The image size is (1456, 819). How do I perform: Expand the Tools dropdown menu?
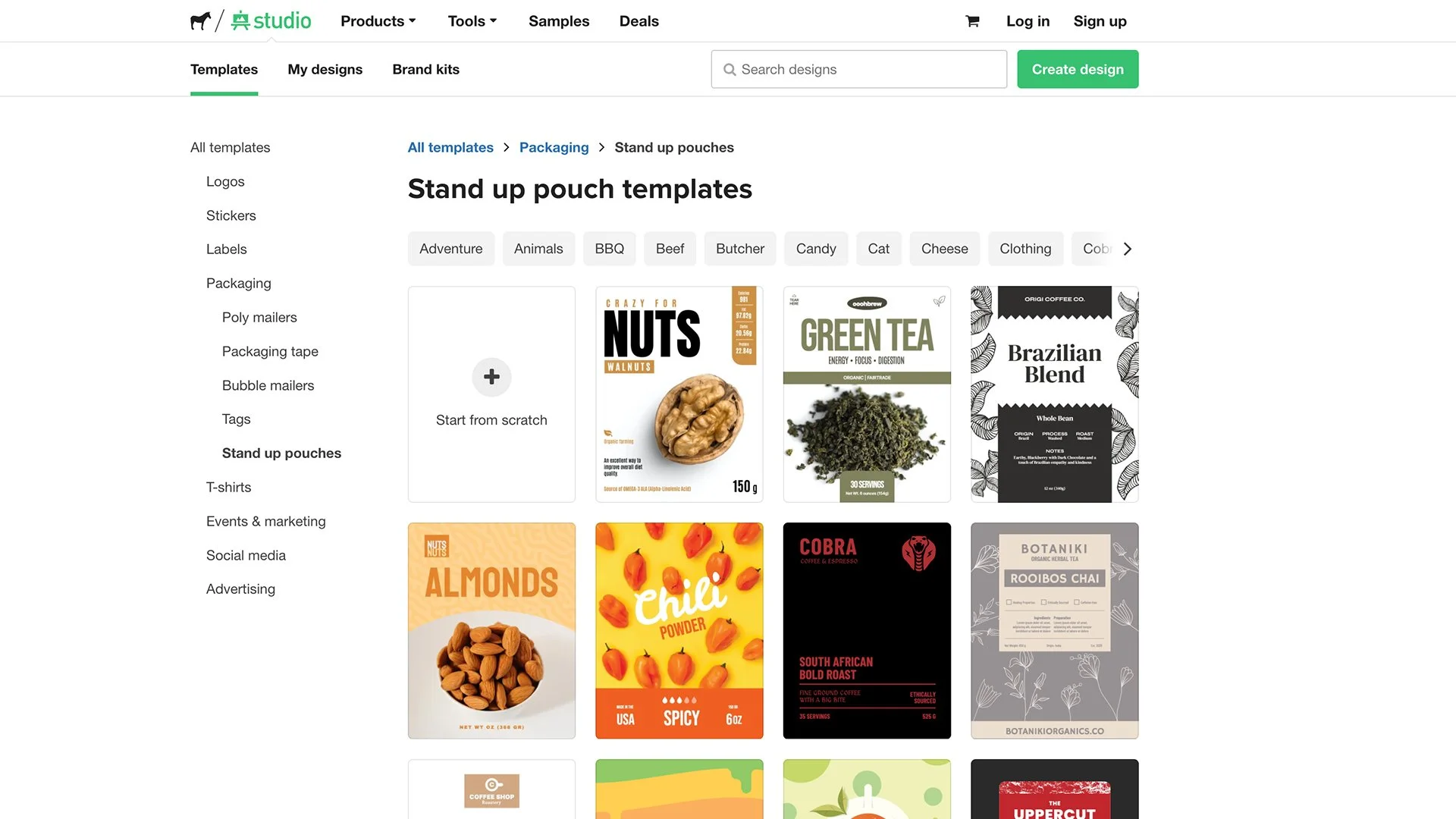pos(472,21)
